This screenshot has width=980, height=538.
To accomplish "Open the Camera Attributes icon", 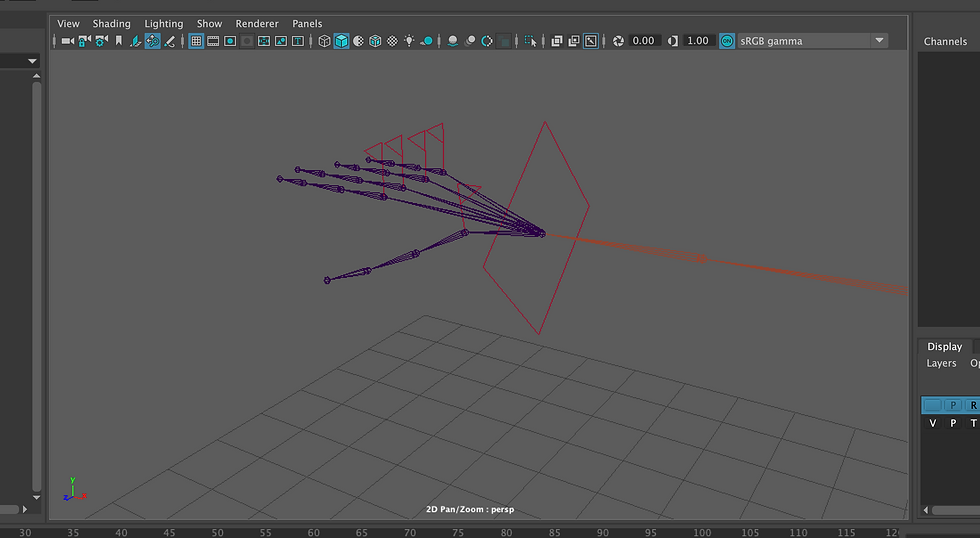I will [x=101, y=41].
